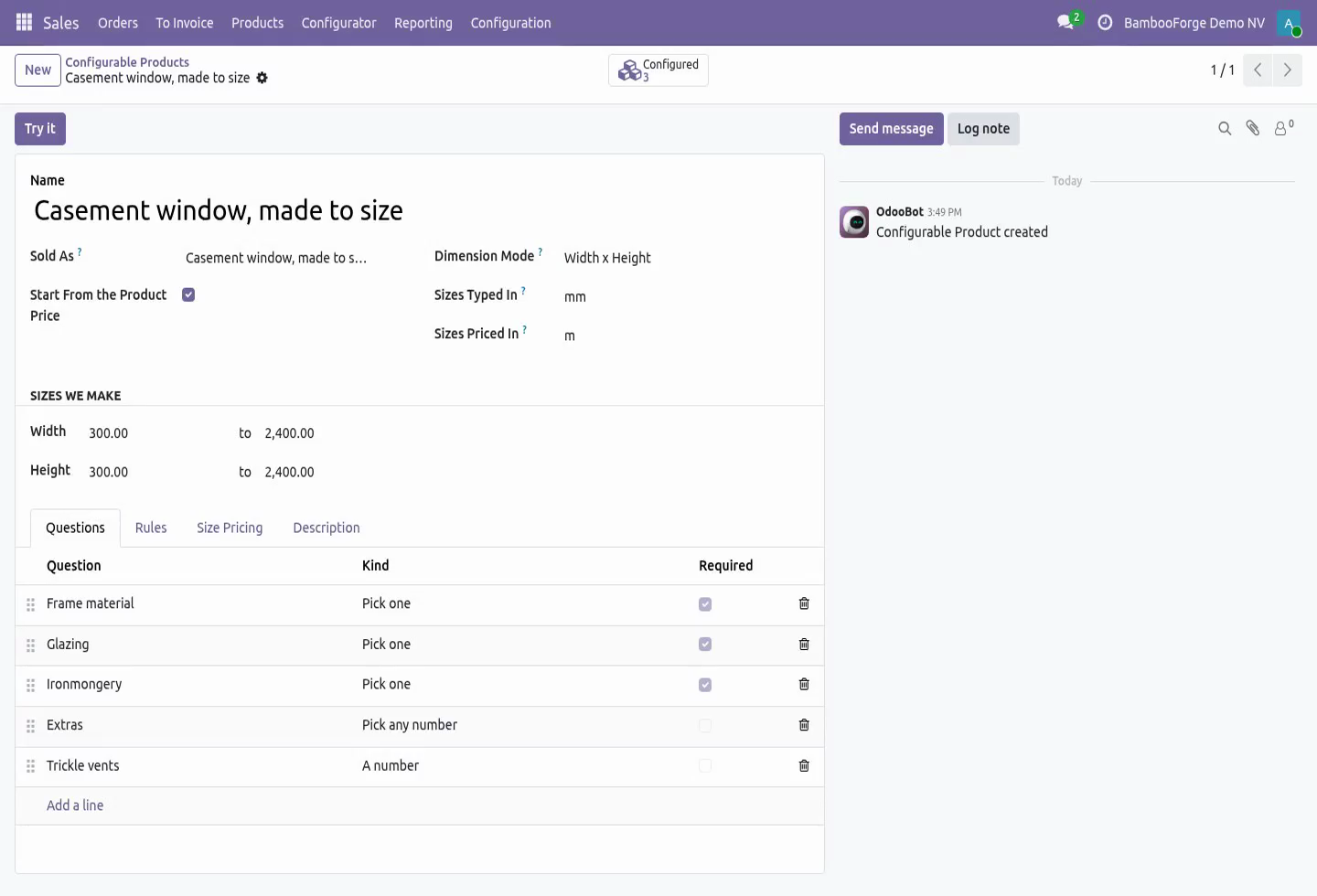
Task: Open the conversations chat bubble icon
Action: [1066, 22]
